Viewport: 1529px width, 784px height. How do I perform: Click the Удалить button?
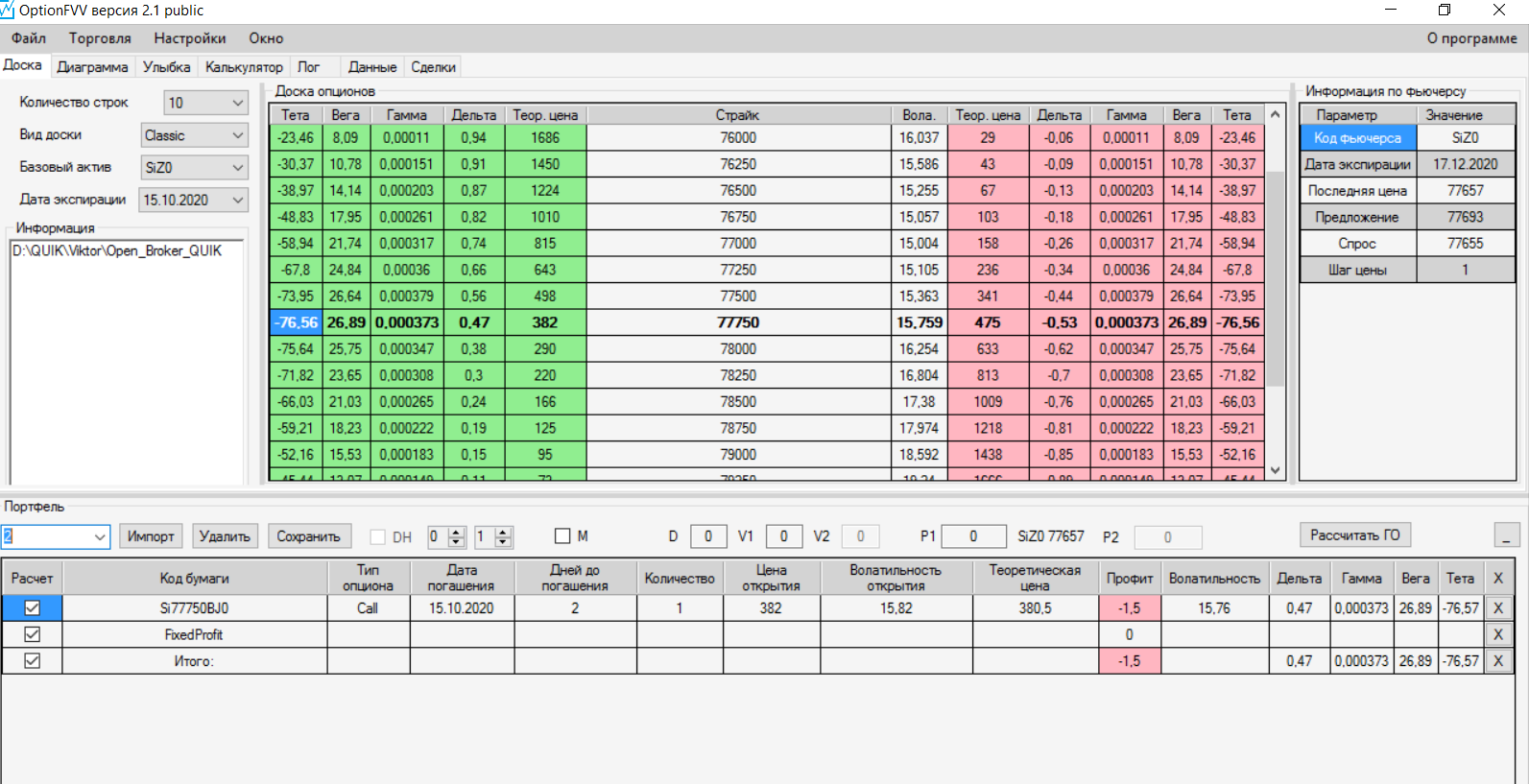tap(225, 536)
